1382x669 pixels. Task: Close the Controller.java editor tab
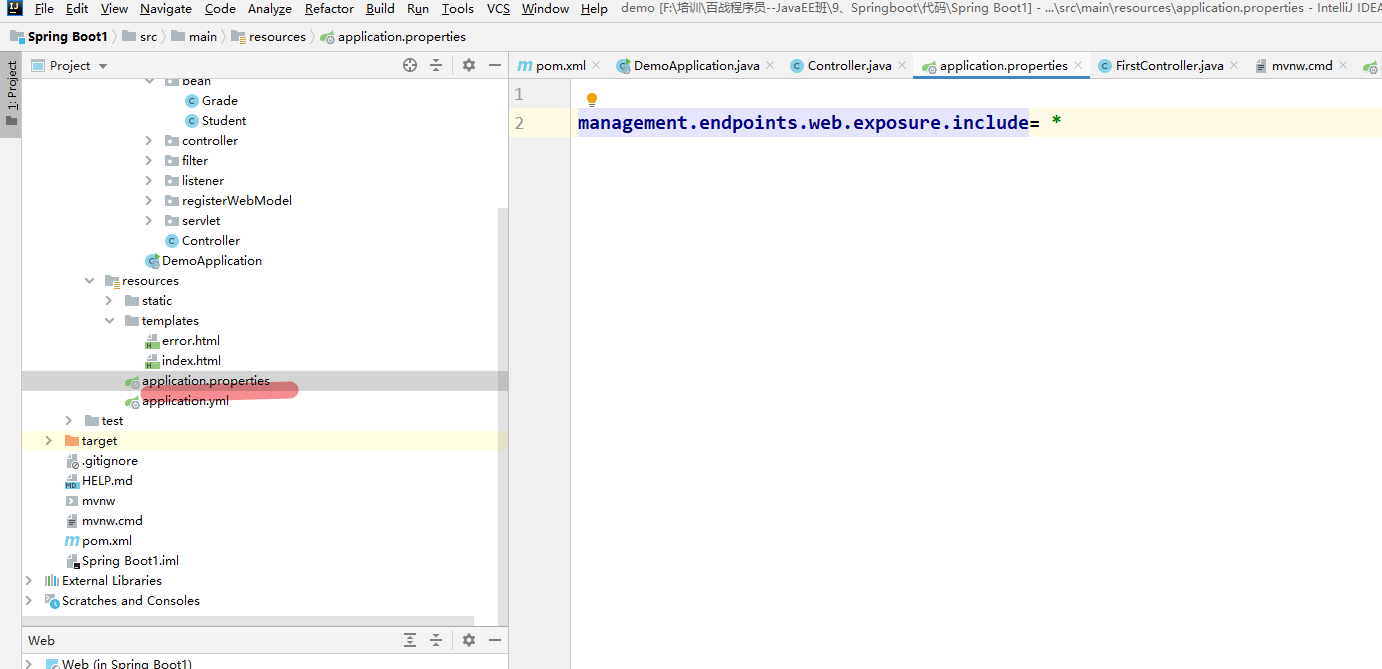point(902,65)
